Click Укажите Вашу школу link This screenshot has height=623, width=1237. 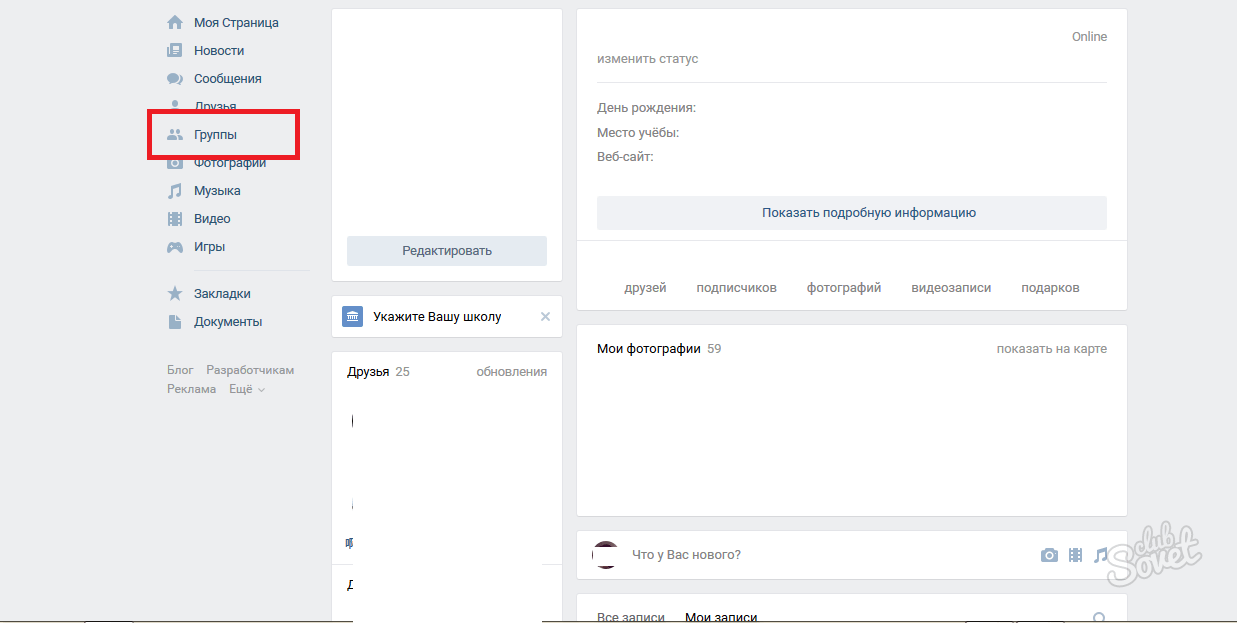[x=437, y=316]
